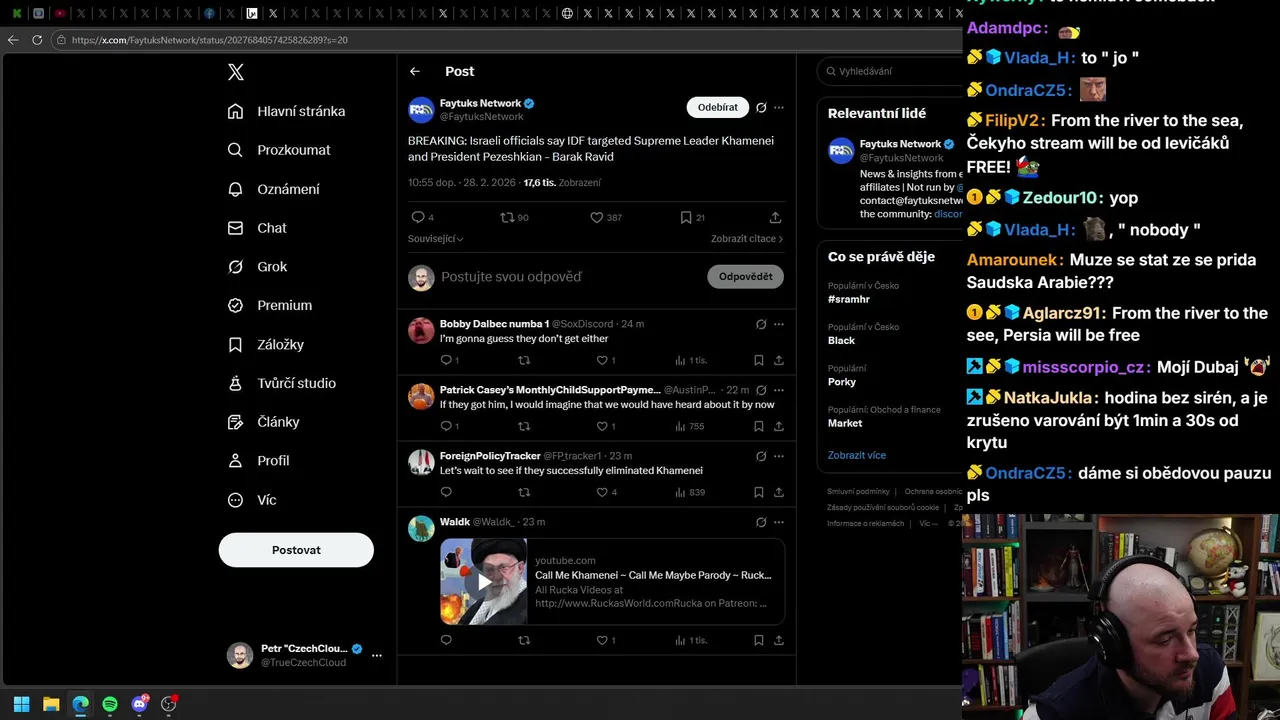Go back in the browser
Image resolution: width=1280 pixels, height=720 pixels.
(x=13, y=40)
